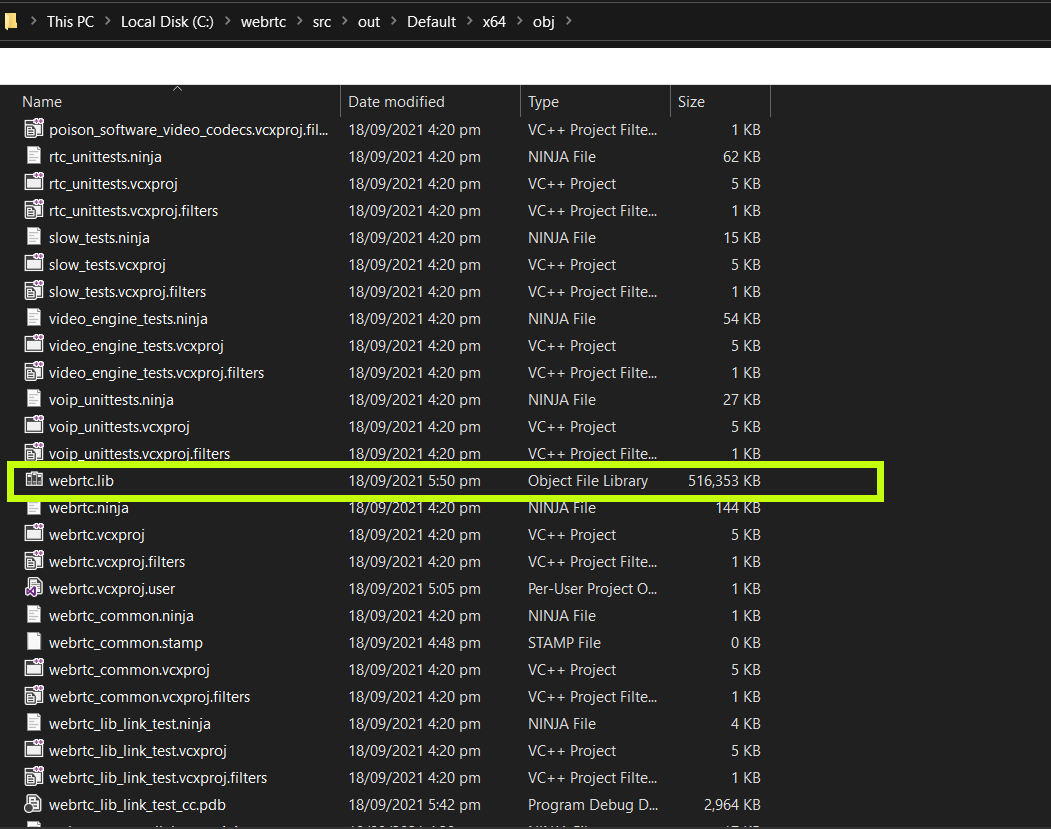
Task: Expand the chevron after Default breadcrumb
Action: pos(469,21)
